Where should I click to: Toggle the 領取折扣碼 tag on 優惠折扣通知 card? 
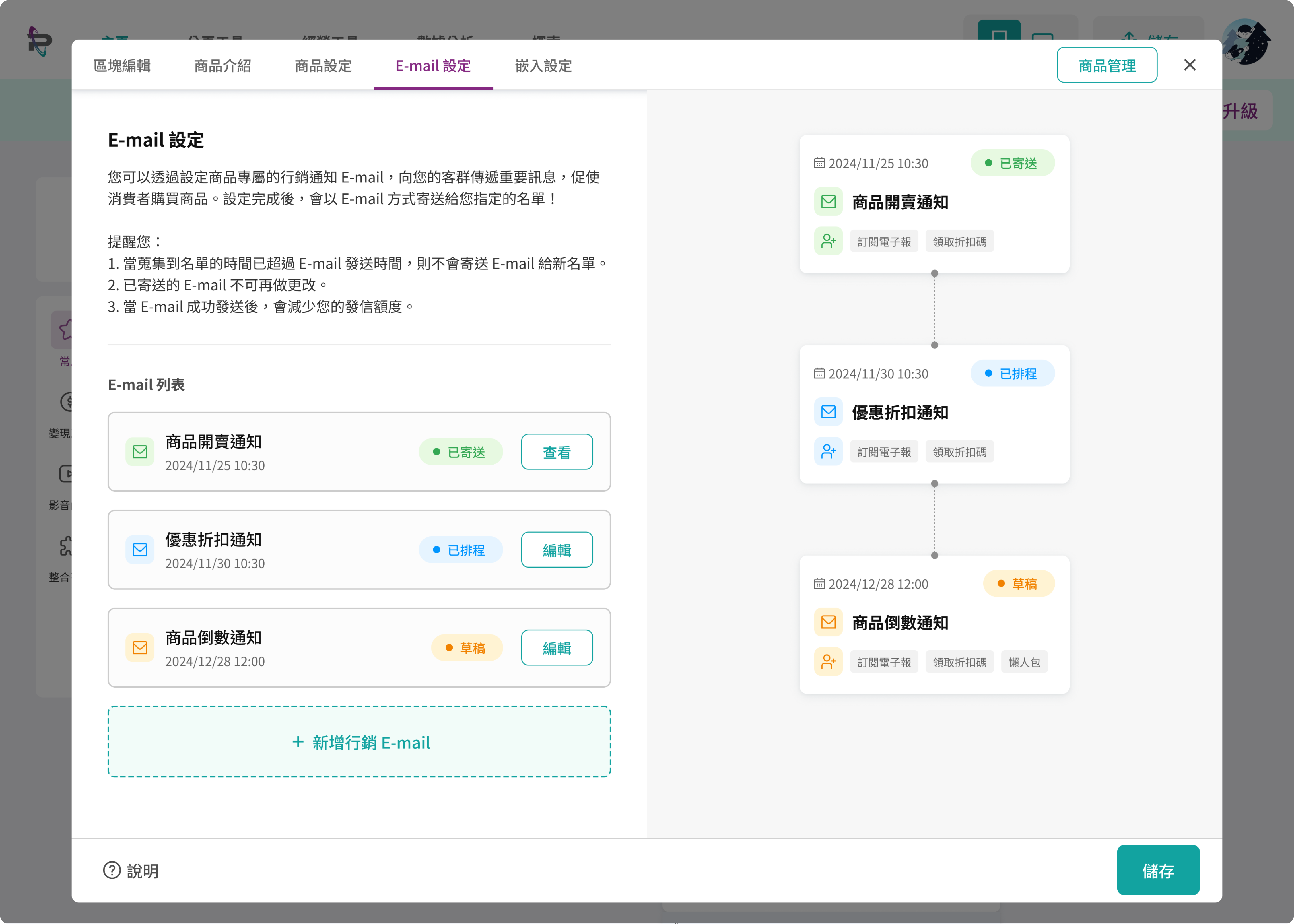click(959, 451)
